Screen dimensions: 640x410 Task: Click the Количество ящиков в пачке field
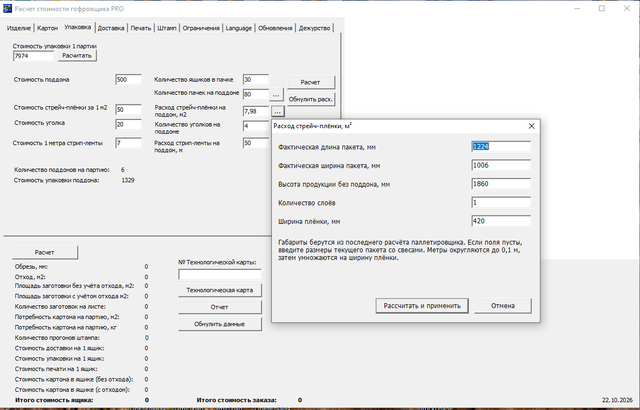pyautogui.click(x=256, y=80)
